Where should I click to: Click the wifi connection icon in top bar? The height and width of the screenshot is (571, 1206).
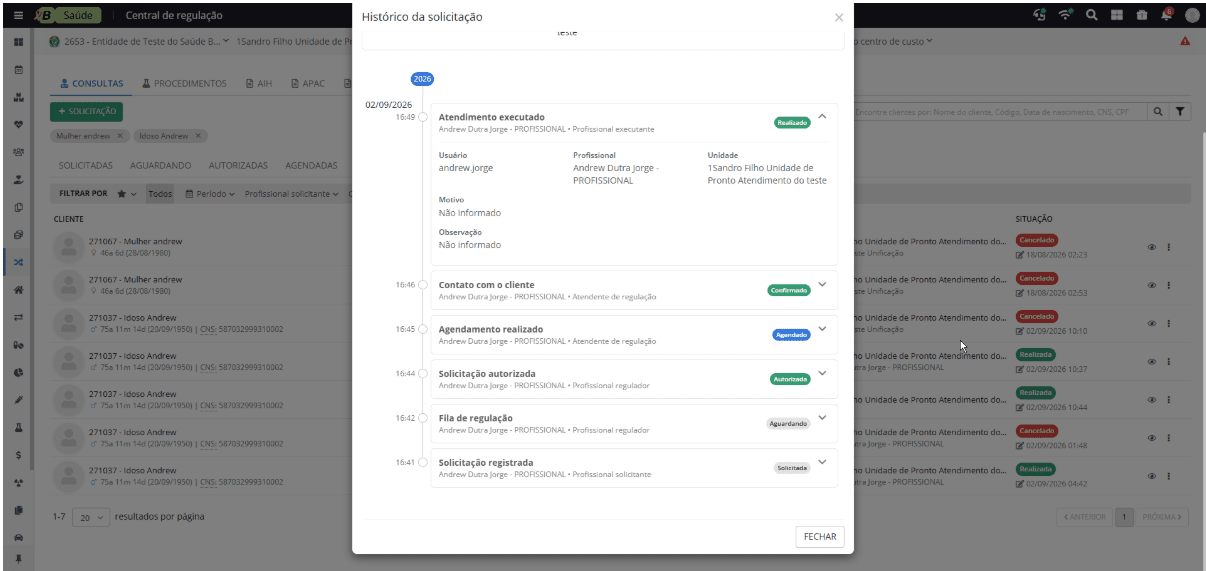[1066, 15]
